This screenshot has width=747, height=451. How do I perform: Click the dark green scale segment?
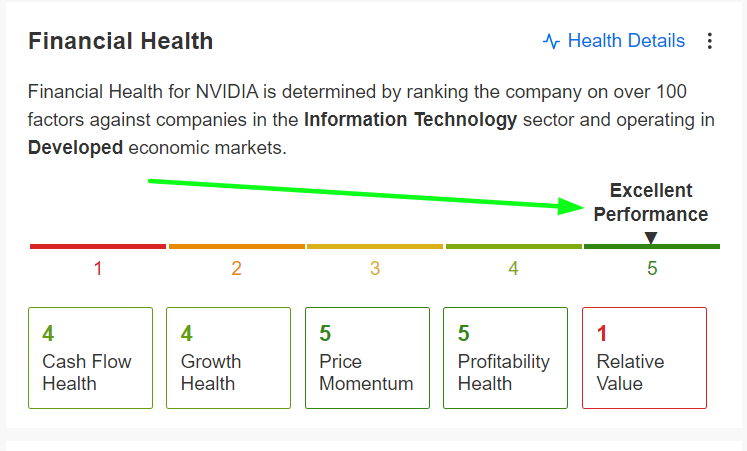(x=652, y=246)
